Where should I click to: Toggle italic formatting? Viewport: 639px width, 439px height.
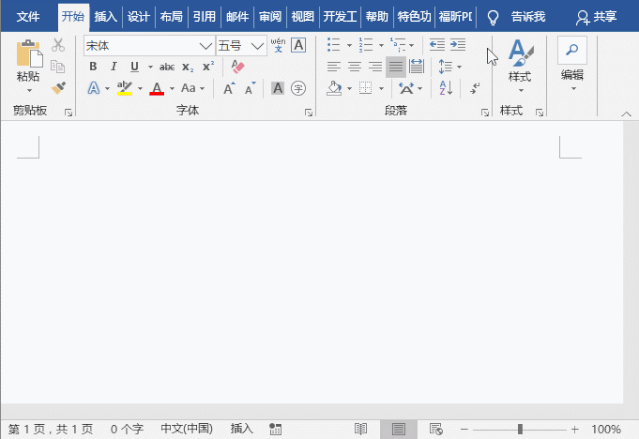coord(114,66)
